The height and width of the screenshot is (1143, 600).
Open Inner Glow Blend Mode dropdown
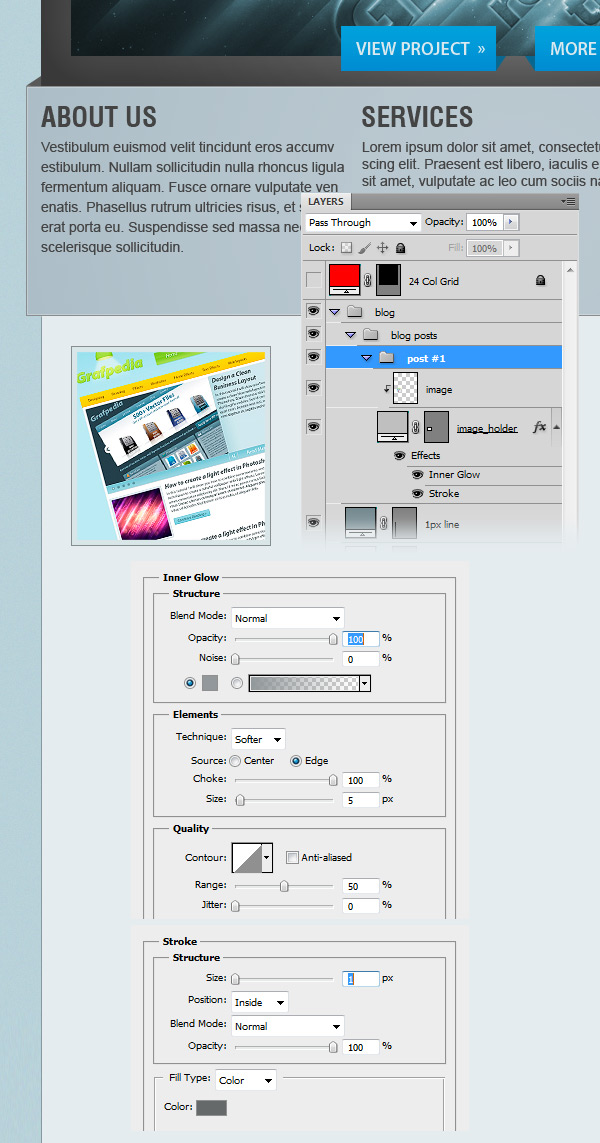pos(287,618)
